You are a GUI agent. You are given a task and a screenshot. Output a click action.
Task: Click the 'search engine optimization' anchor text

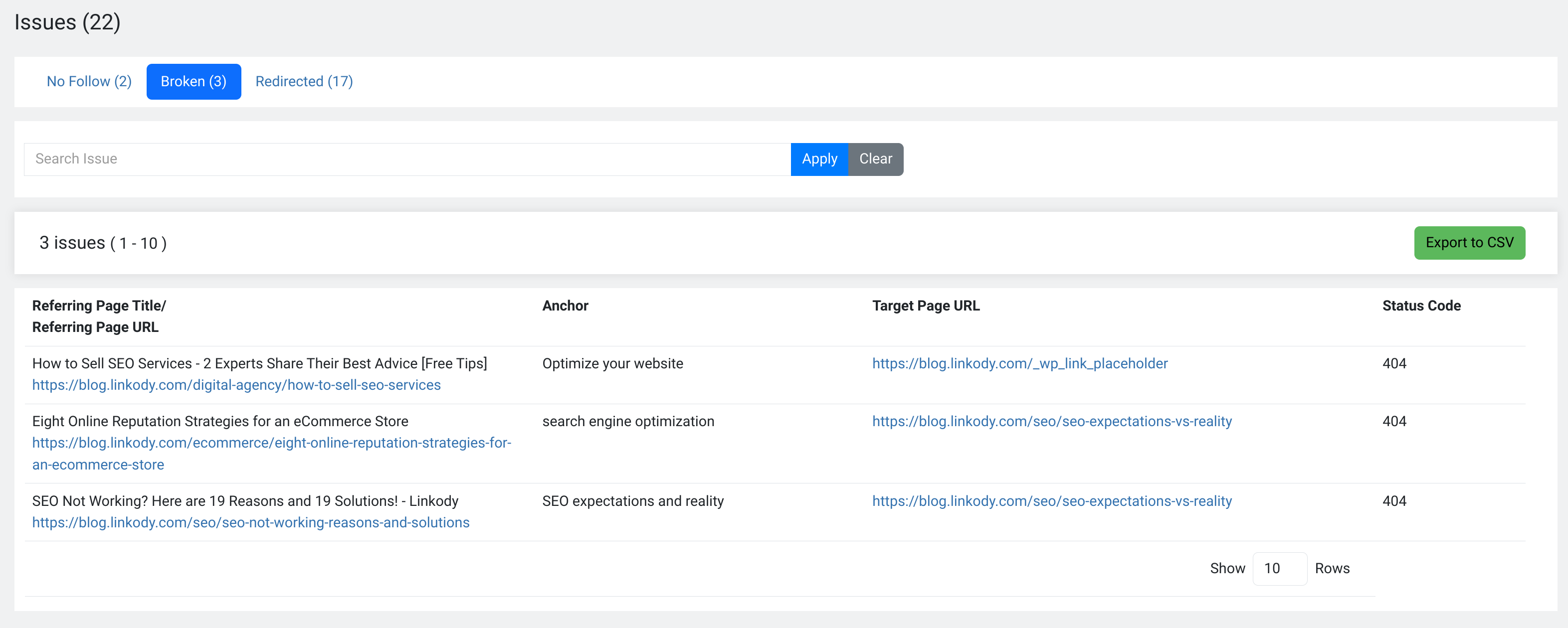[628, 422]
